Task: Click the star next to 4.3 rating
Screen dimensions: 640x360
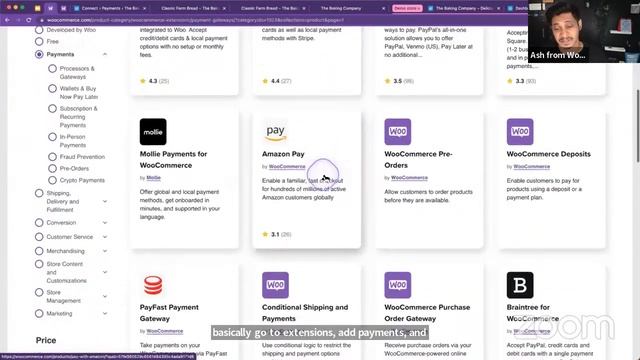Action: point(143,81)
